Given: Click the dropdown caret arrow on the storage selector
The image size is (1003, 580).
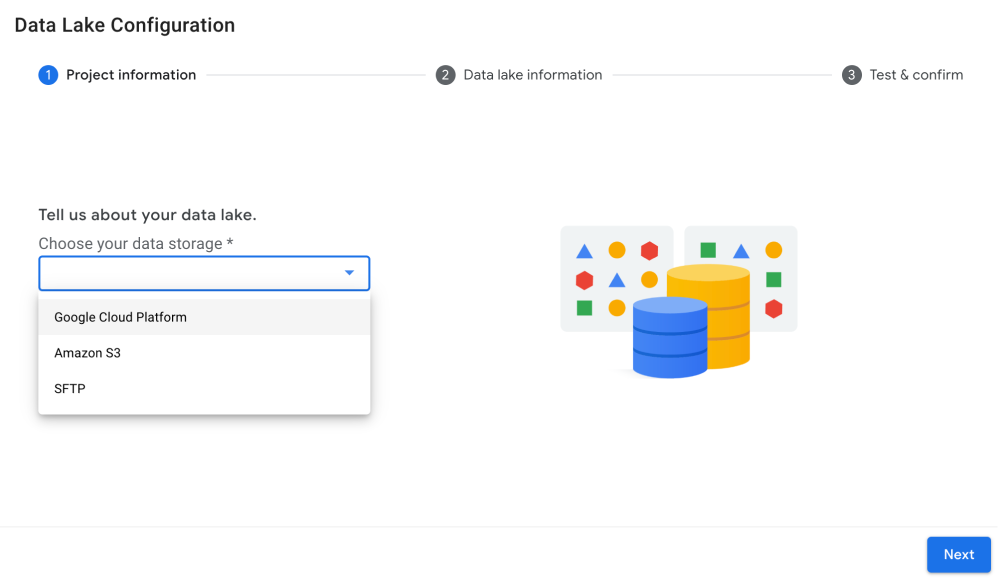Looking at the screenshot, I should tap(349, 272).
